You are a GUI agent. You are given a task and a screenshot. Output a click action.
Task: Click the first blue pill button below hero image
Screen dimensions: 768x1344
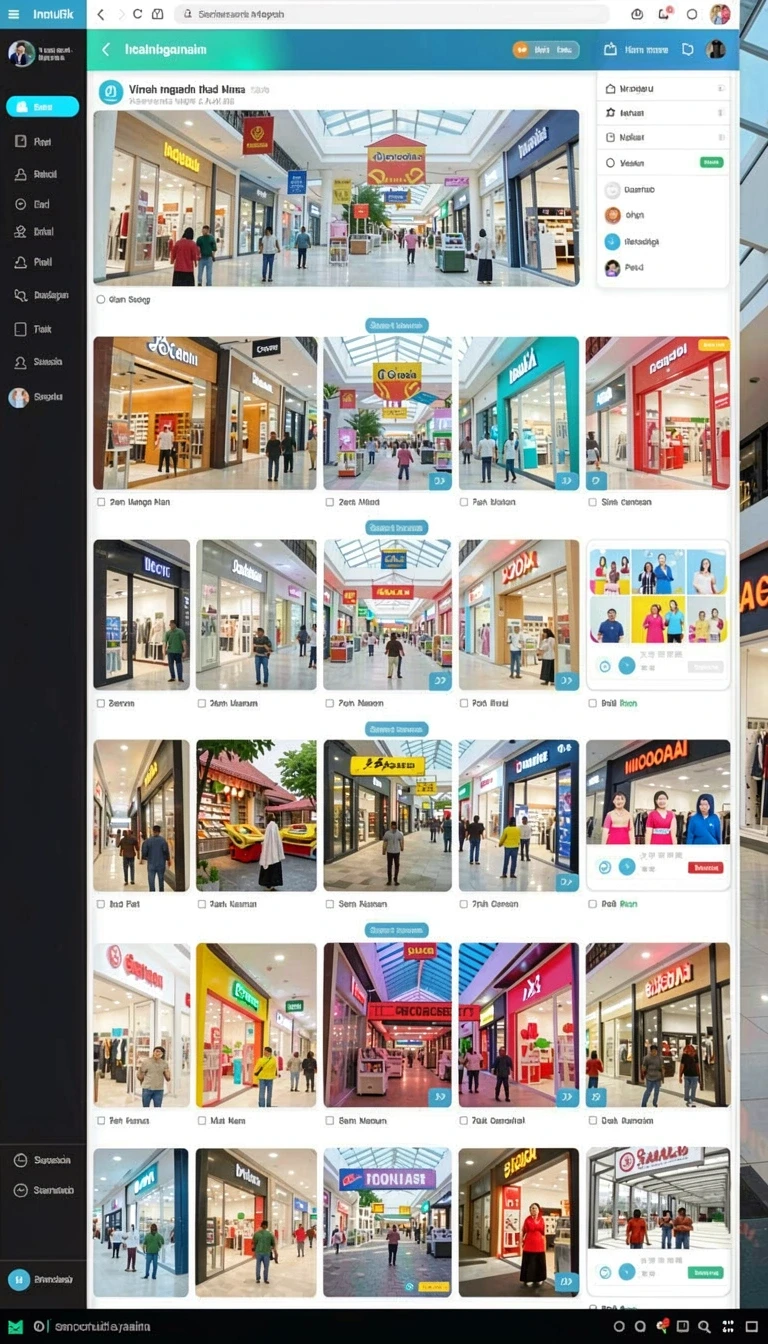(397, 325)
